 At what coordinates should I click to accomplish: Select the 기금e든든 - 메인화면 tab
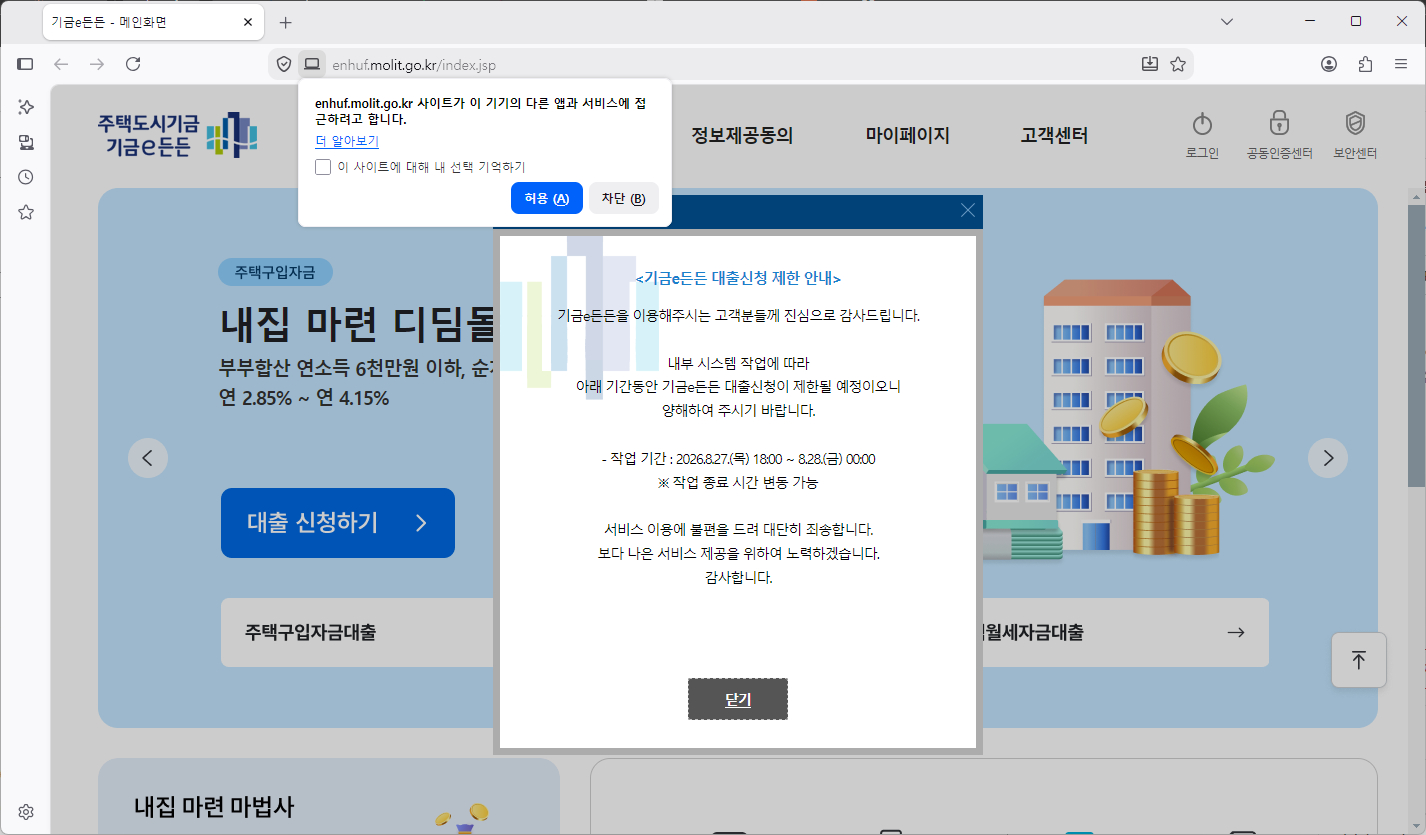click(x=152, y=22)
